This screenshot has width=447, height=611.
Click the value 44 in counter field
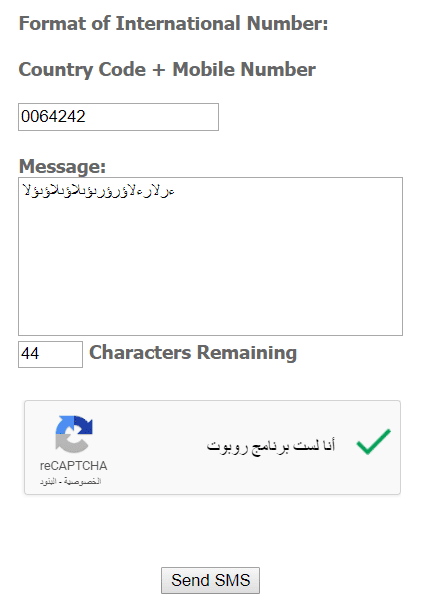pos(30,354)
